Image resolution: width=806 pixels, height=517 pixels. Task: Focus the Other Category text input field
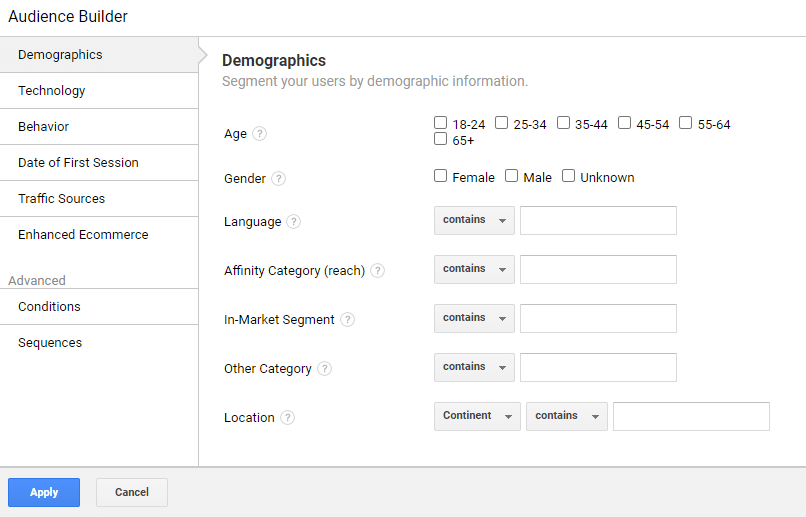tap(598, 367)
